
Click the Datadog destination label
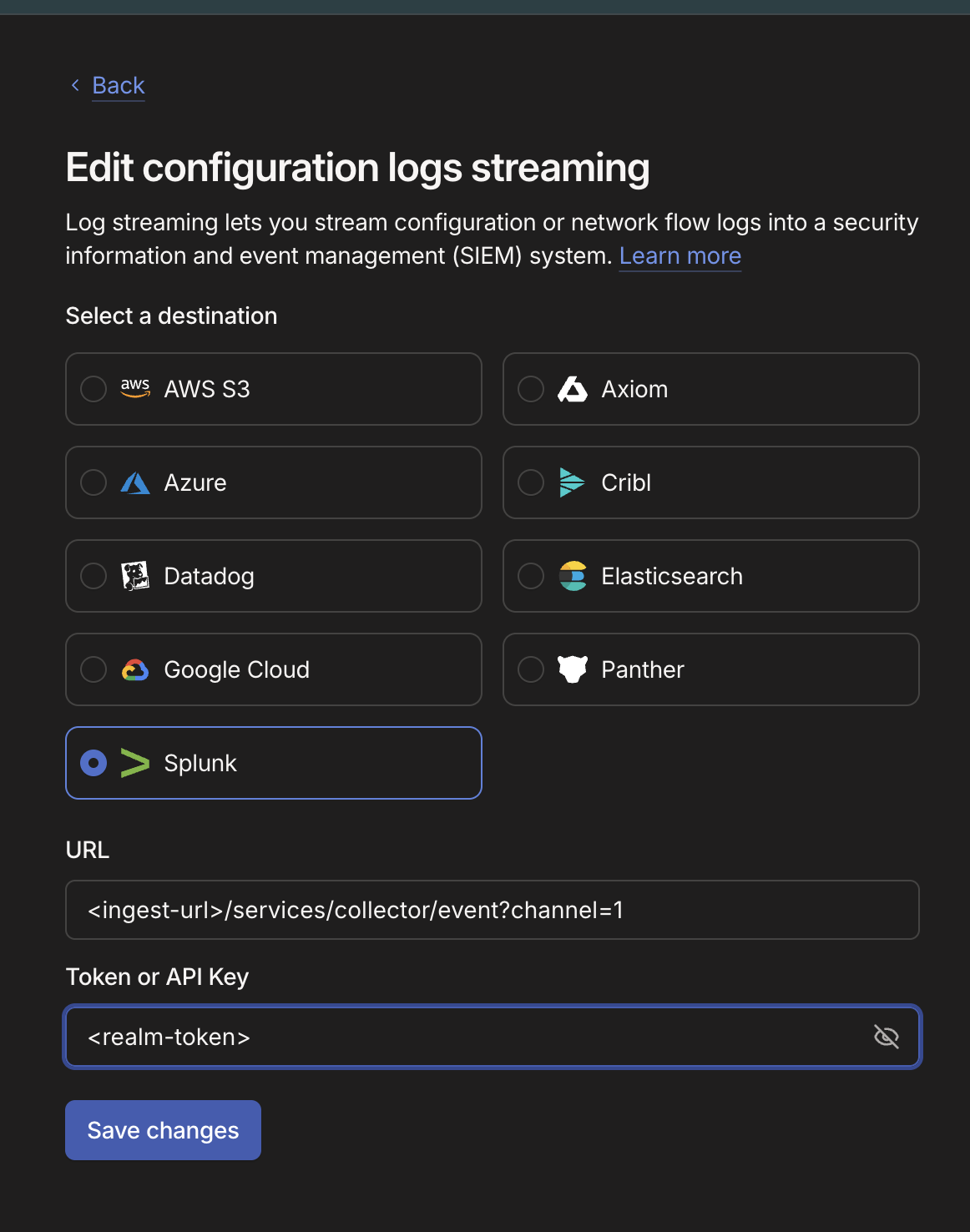(209, 576)
